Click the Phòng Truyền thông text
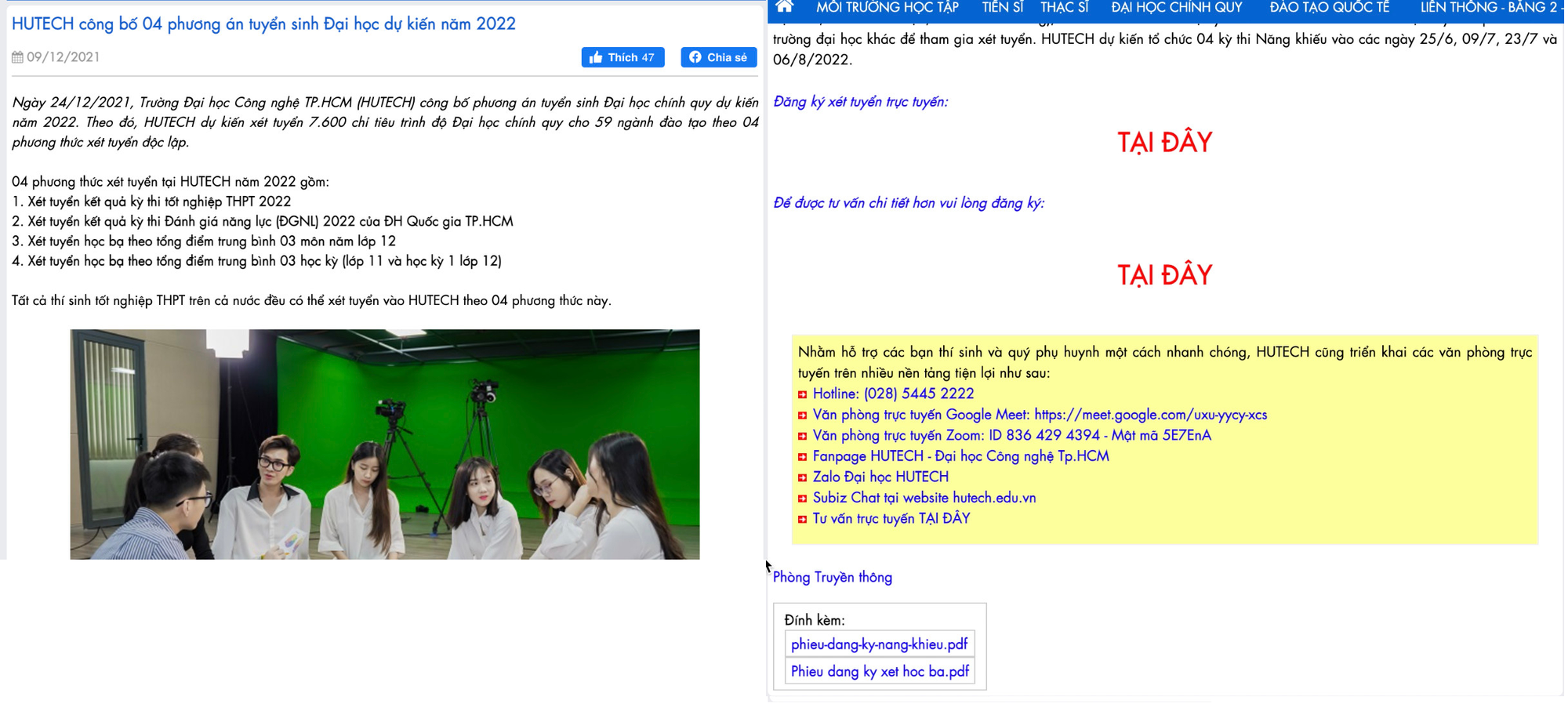1568x722 pixels. coord(832,578)
